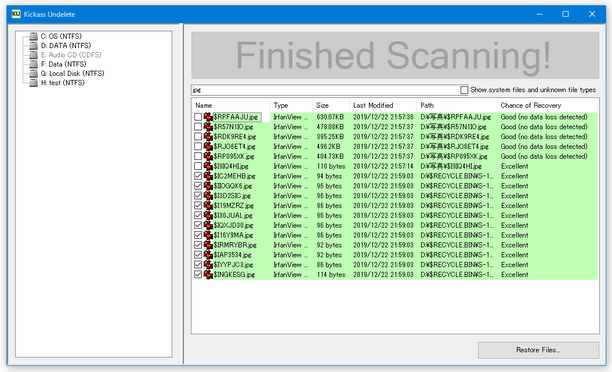This screenshot has height=372, width=612.
Task: Enable Show system files and unknown file types
Action: tap(464, 90)
